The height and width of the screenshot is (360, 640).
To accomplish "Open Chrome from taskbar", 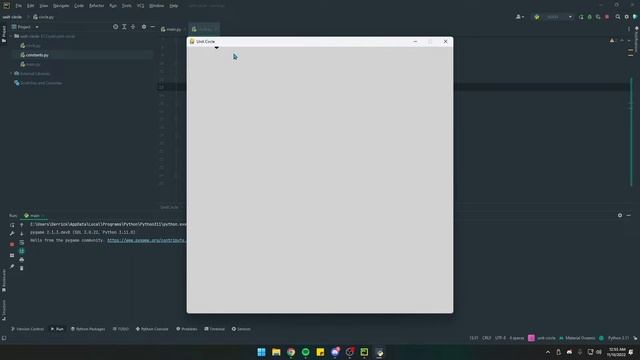I will [x=291, y=352].
